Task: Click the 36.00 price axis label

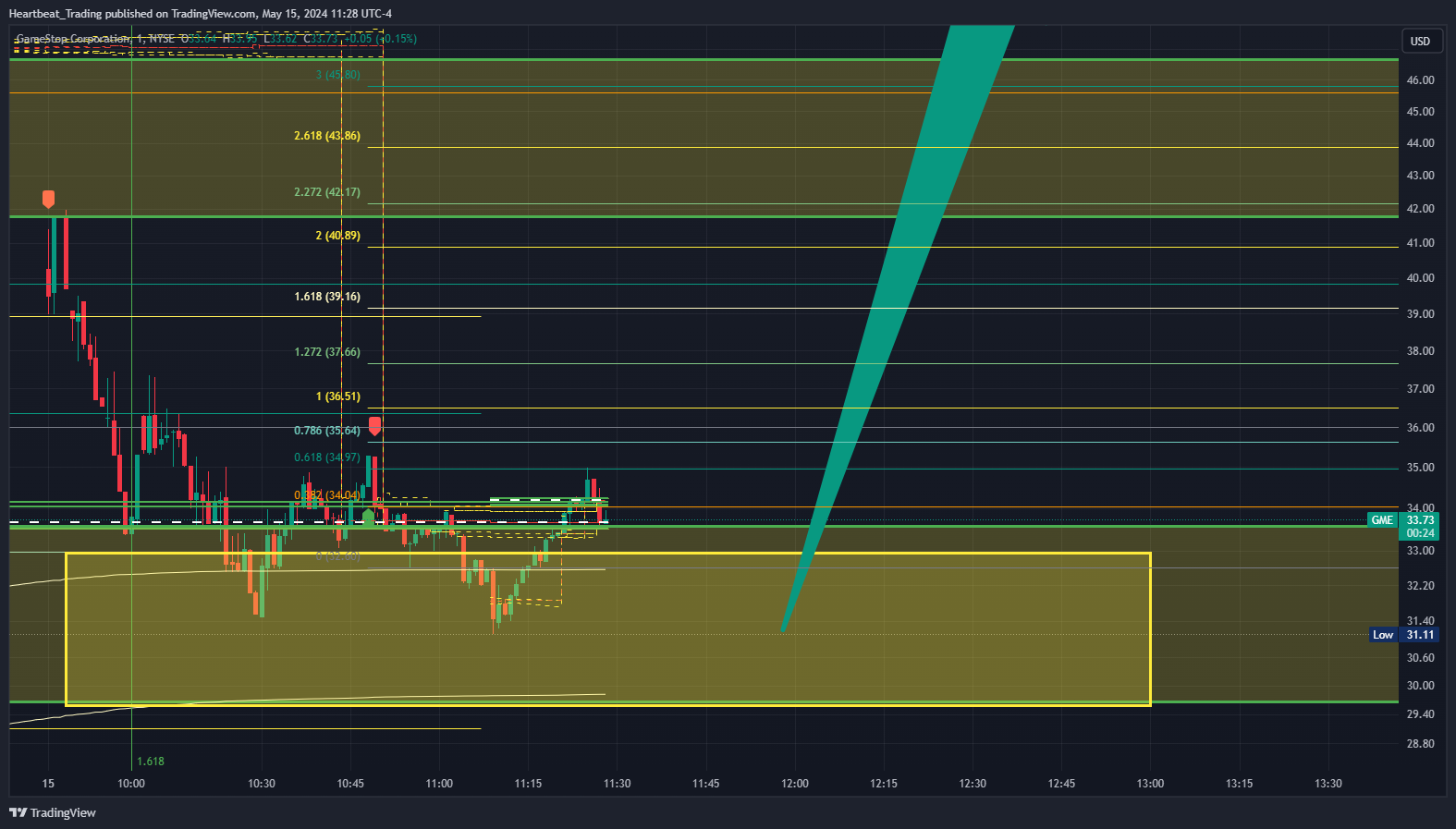Action: tap(1420, 428)
